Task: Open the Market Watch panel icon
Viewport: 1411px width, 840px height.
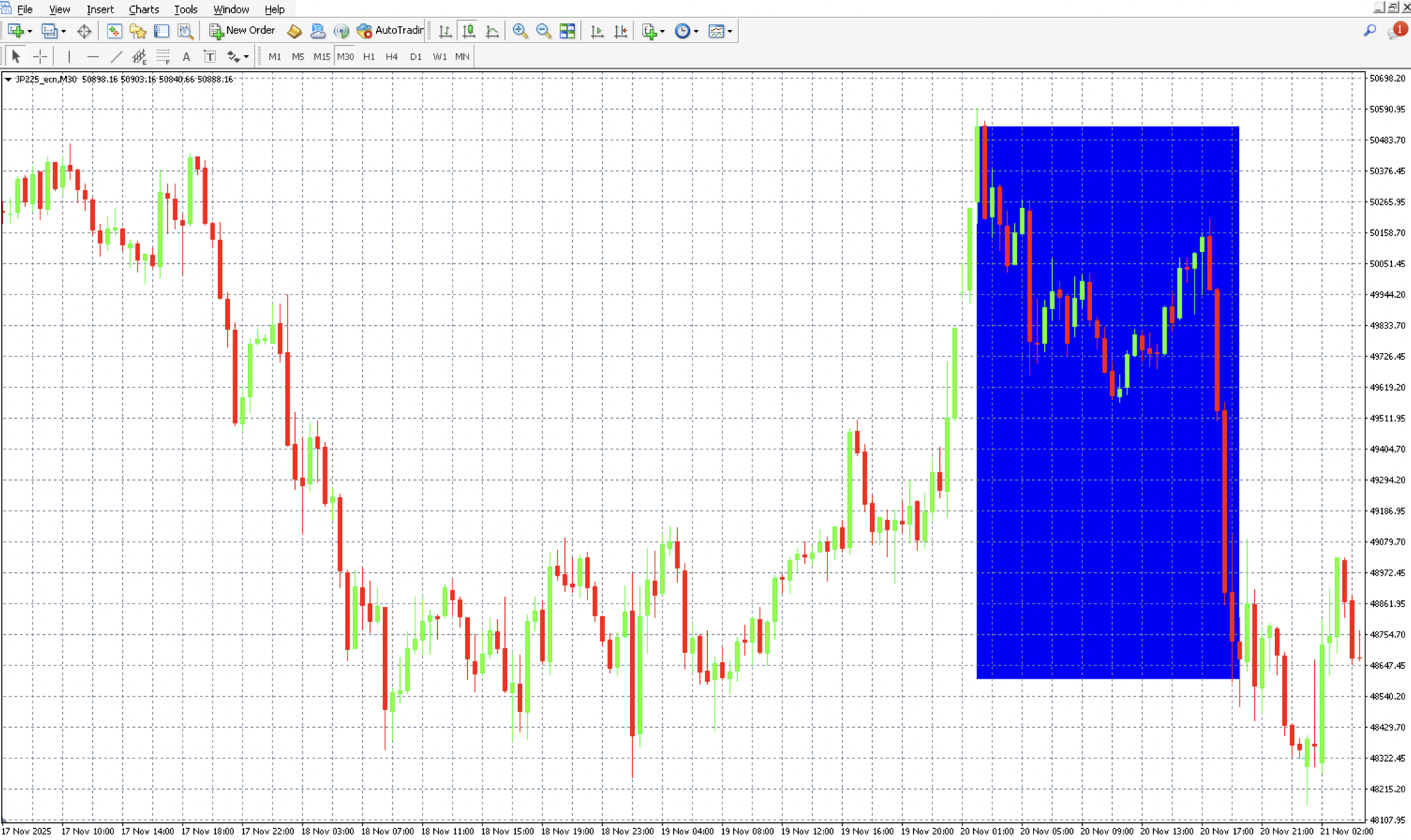Action: tap(114, 31)
